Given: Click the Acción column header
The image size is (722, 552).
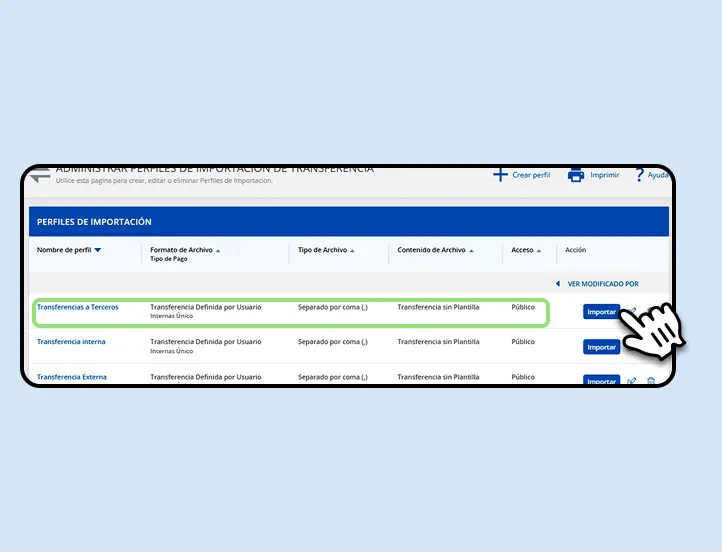Looking at the screenshot, I should (x=576, y=250).
